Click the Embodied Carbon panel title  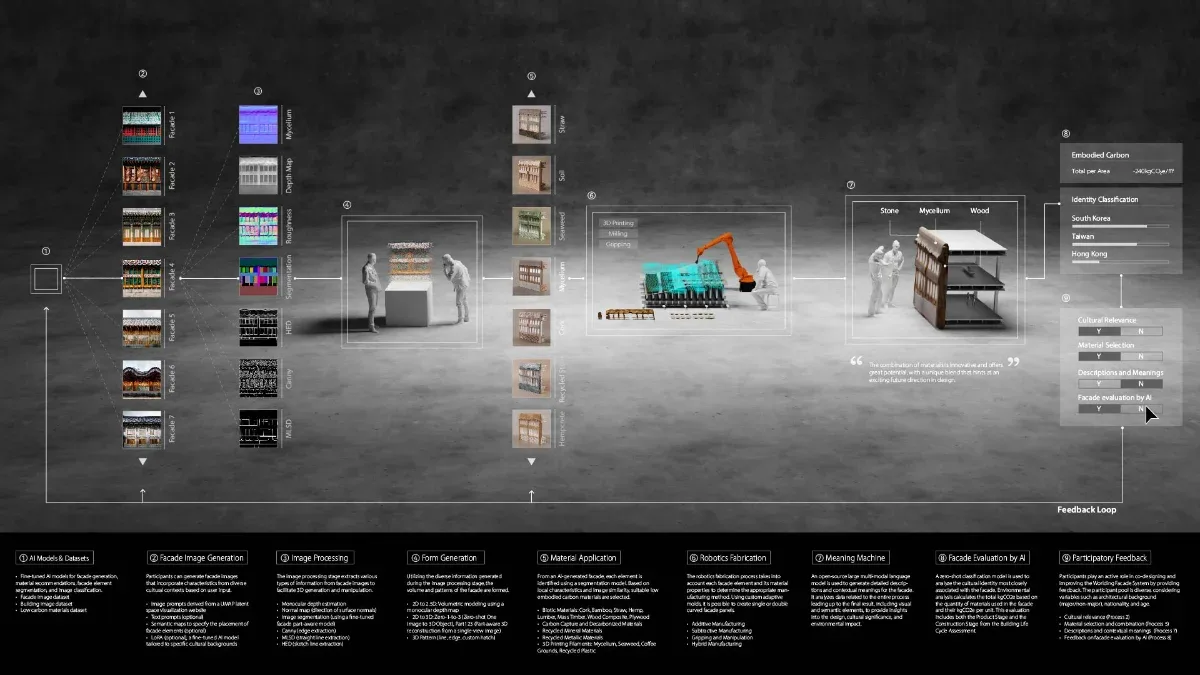(1100, 156)
